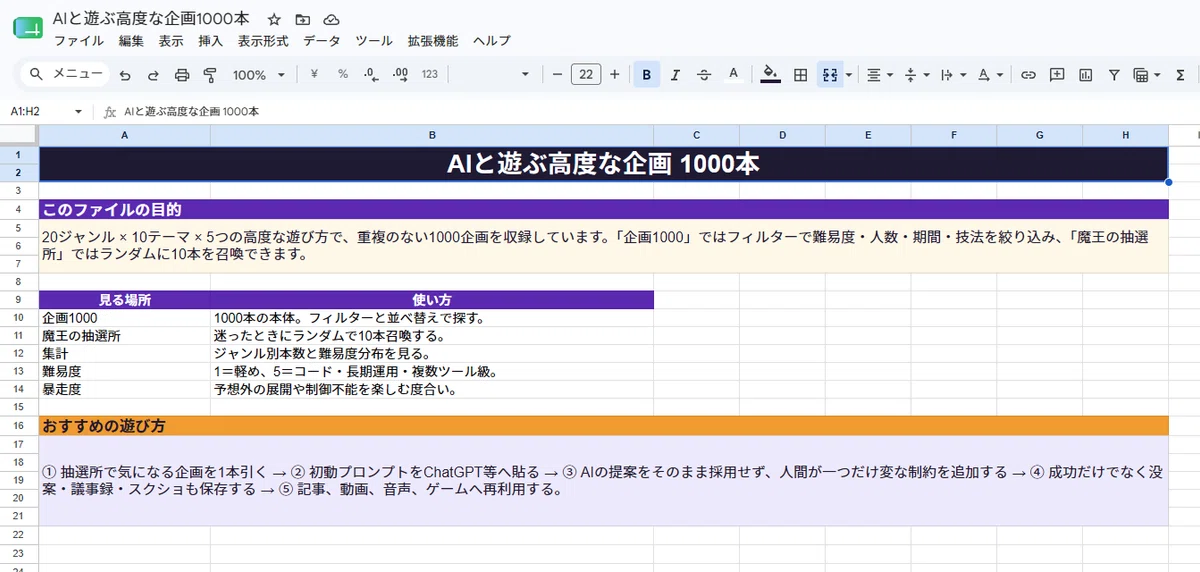Decrease font size with minus button
This screenshot has width=1200, height=572.
[x=557, y=74]
